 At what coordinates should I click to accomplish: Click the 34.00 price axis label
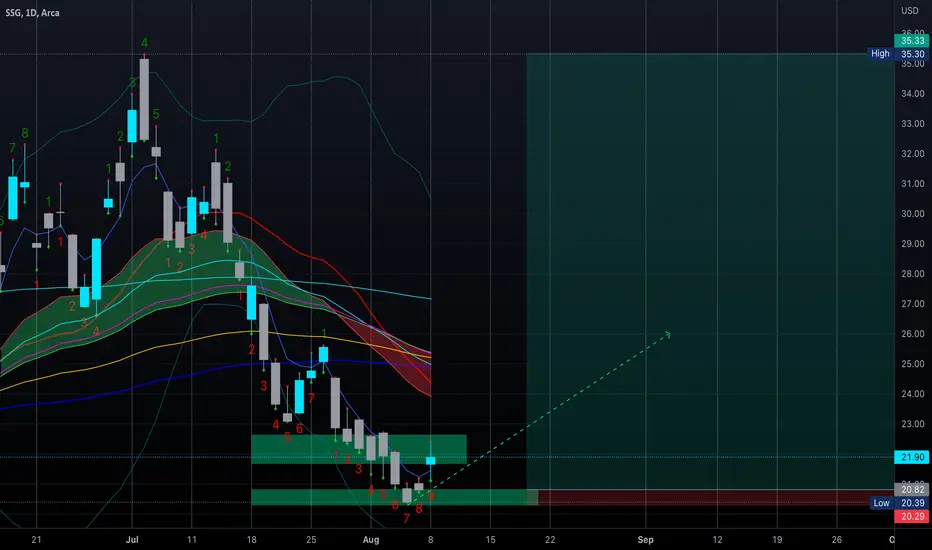click(912, 94)
